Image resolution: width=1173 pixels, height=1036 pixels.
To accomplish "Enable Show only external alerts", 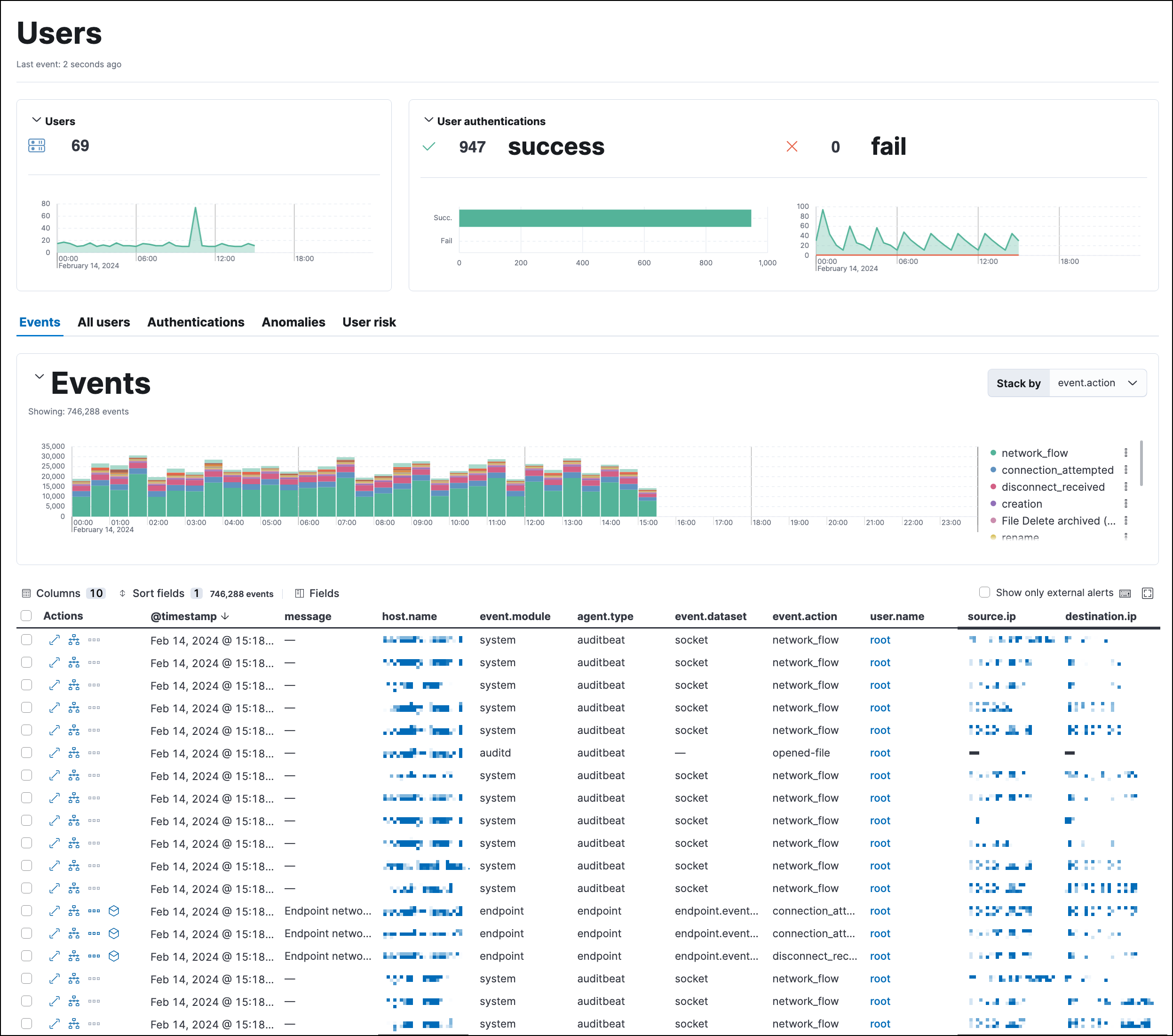I will [x=984, y=592].
